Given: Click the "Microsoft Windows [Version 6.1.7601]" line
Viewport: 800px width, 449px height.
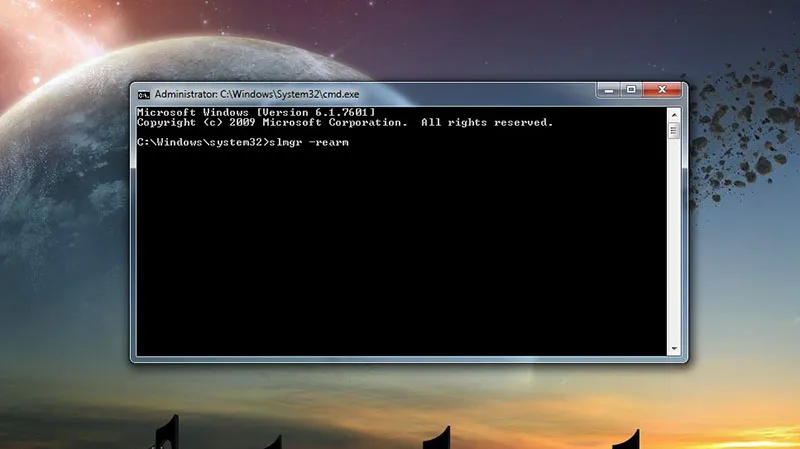Looking at the screenshot, I should click(x=255, y=112).
